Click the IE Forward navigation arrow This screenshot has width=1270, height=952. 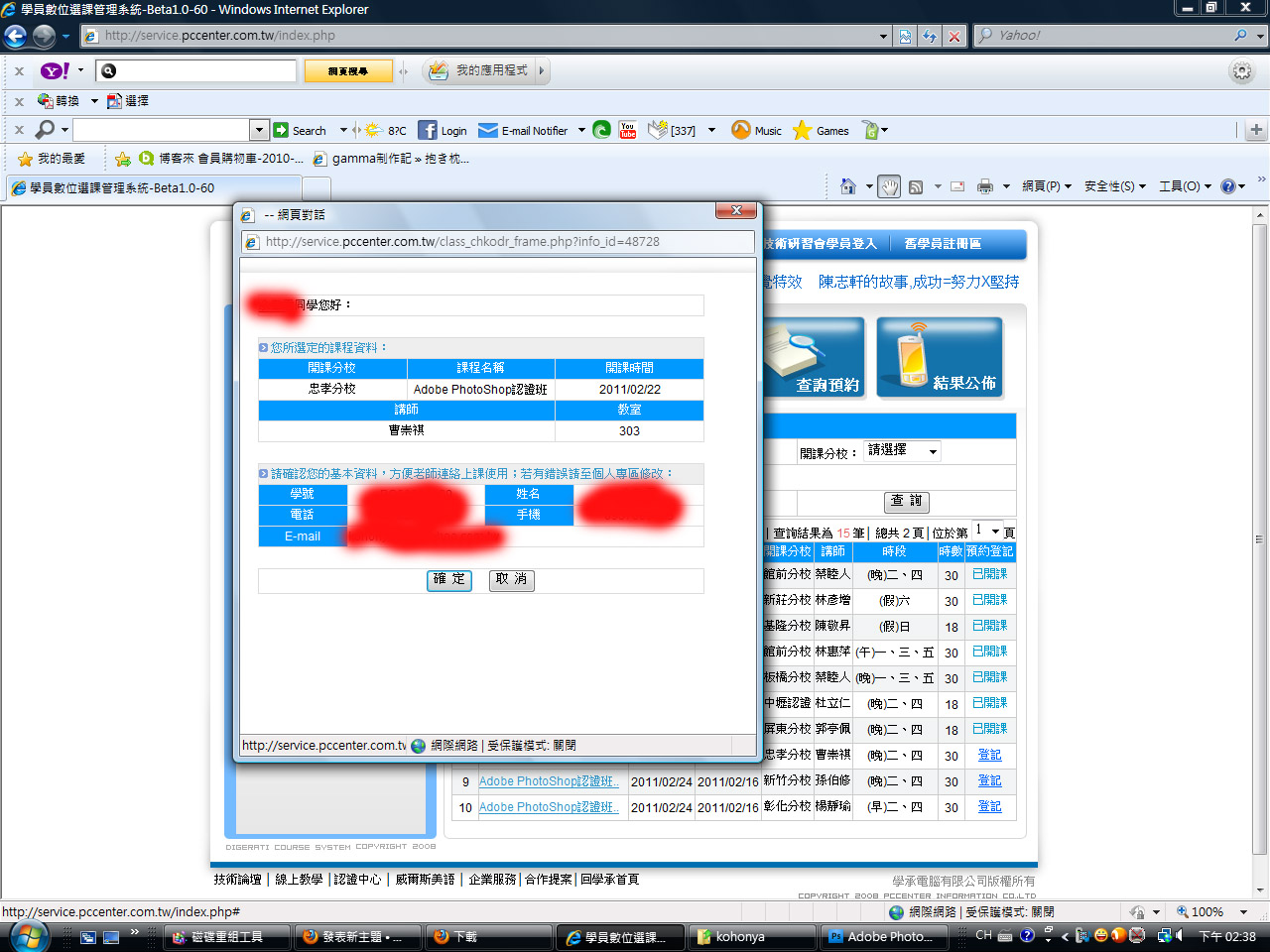44,36
